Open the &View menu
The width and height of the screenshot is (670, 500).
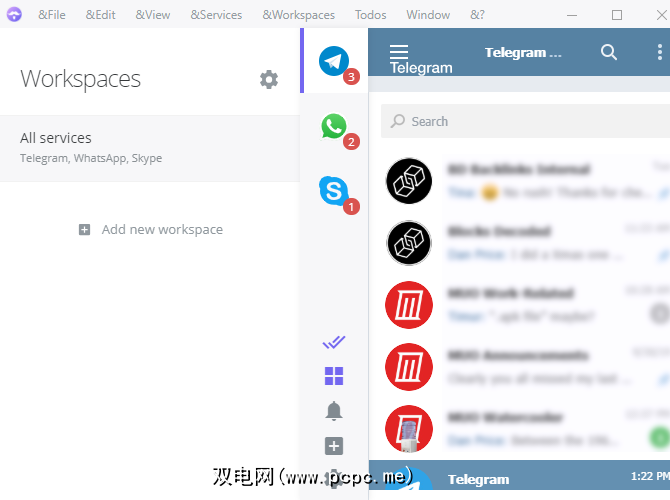click(153, 15)
